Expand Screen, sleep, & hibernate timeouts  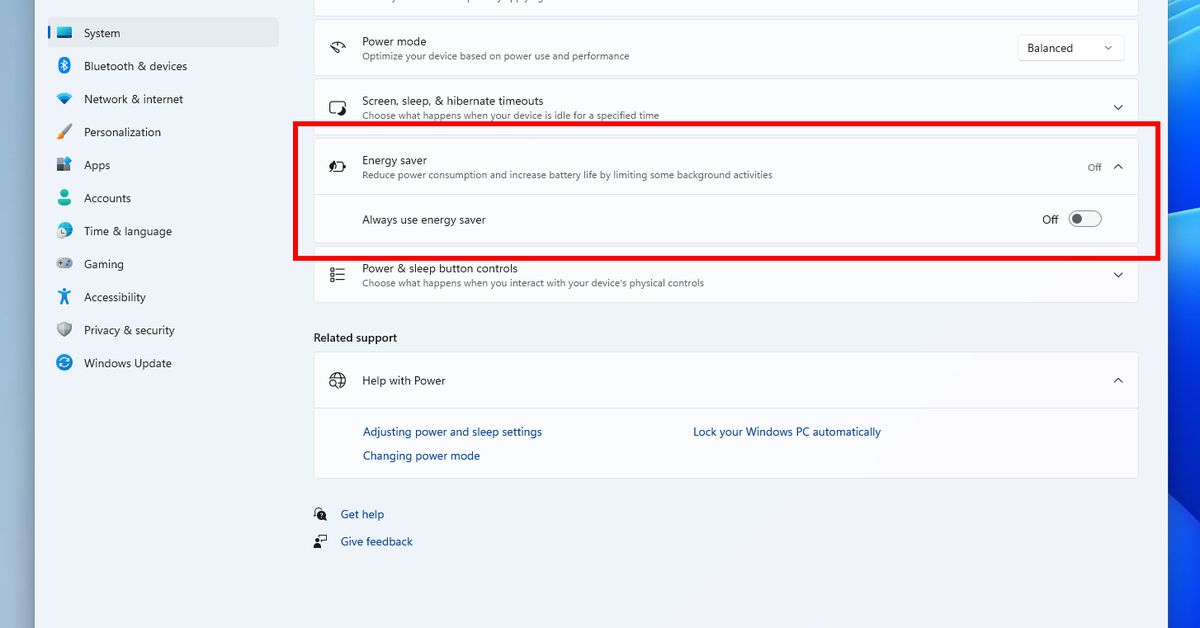[x=1118, y=108]
